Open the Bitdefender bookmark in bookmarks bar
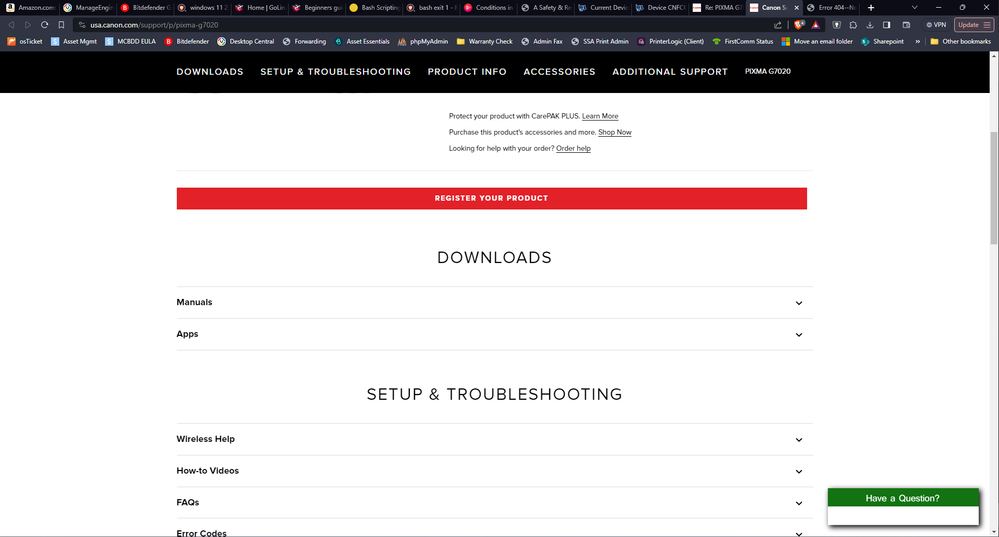The width and height of the screenshot is (999, 537). click(x=187, y=41)
